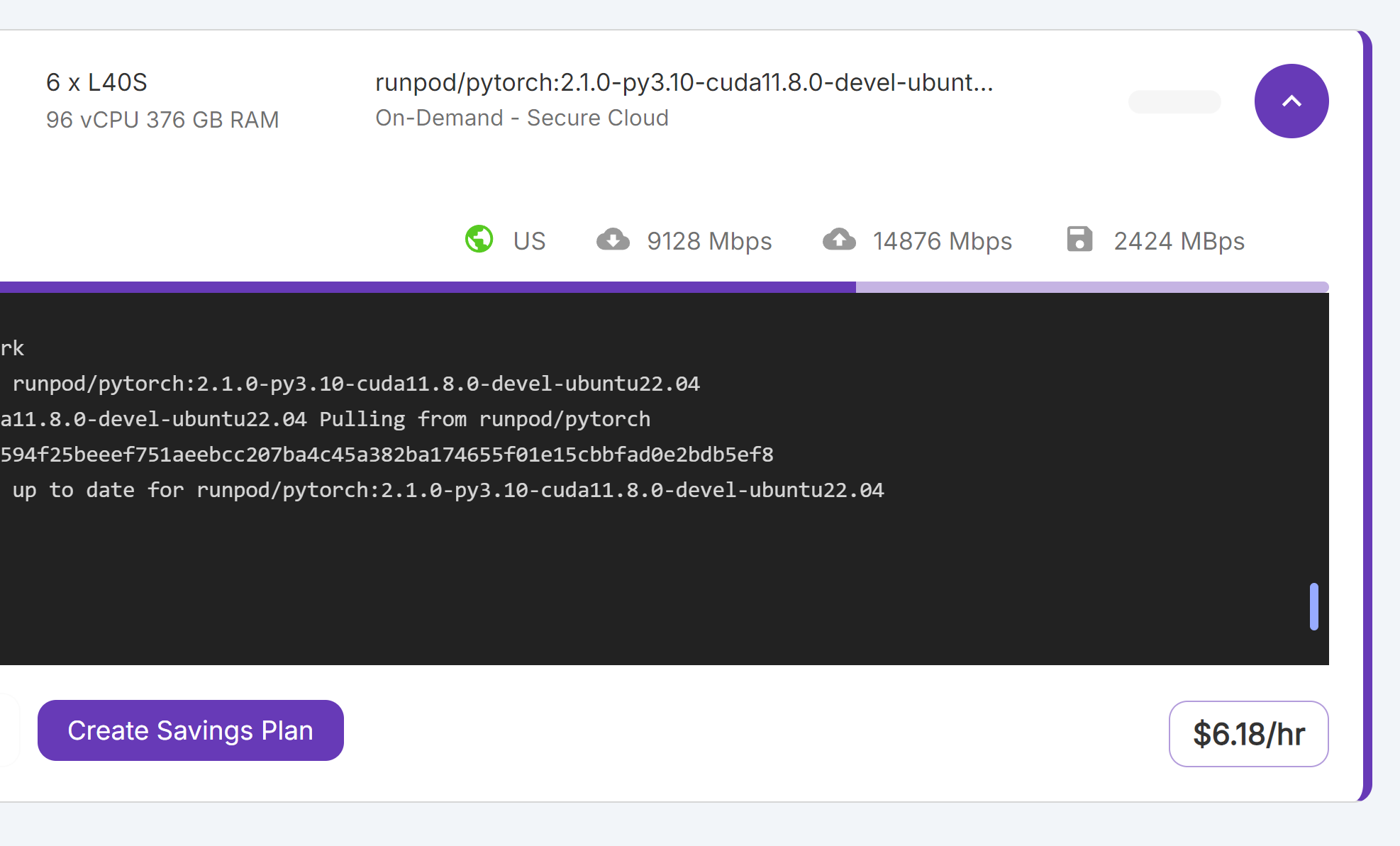Click the green globe region icon
The width and height of the screenshot is (1400, 846).
(x=479, y=240)
